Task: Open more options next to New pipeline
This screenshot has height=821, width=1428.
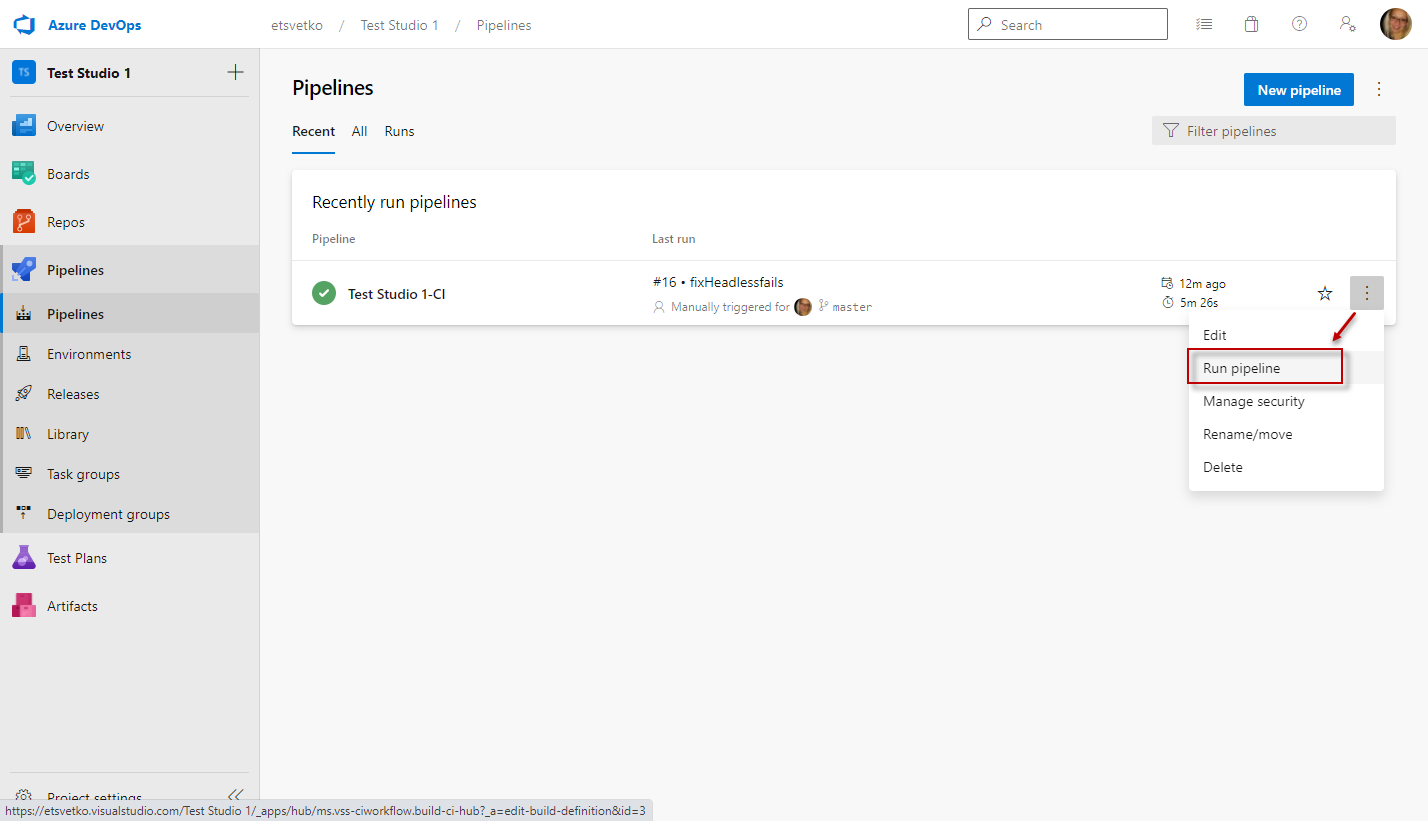Action: tap(1379, 89)
